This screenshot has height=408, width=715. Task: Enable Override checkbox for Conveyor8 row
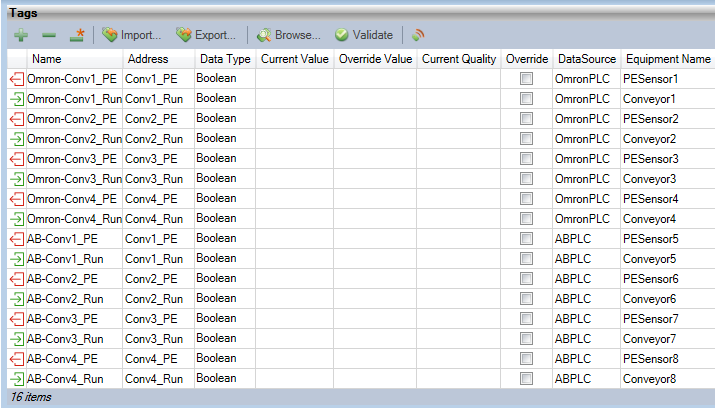[526, 378]
